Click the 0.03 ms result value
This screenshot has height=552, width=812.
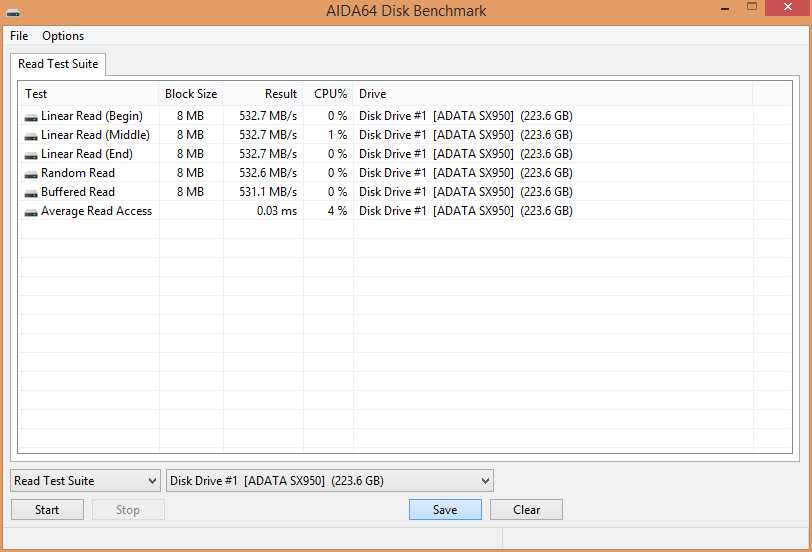pyautogui.click(x=277, y=211)
